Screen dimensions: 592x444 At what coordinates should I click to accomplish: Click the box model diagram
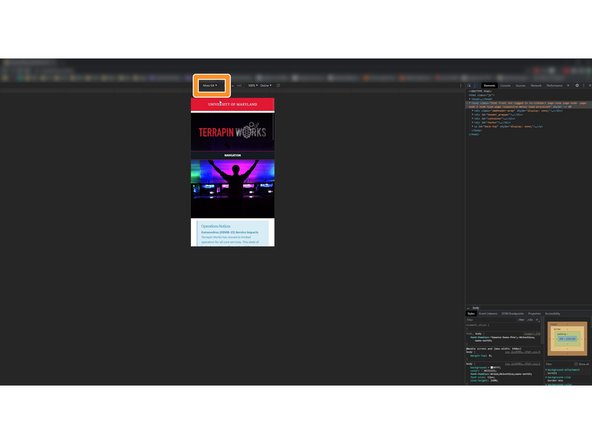[x=567, y=339]
